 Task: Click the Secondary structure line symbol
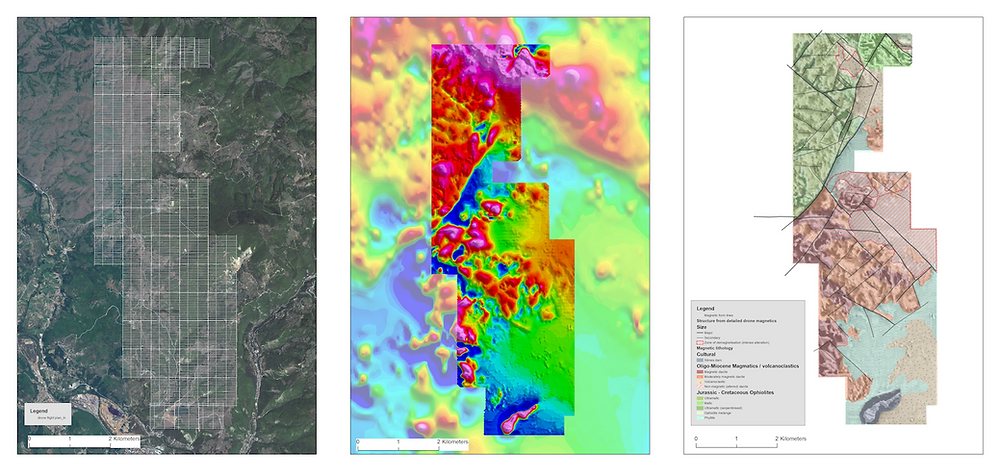click(700, 338)
